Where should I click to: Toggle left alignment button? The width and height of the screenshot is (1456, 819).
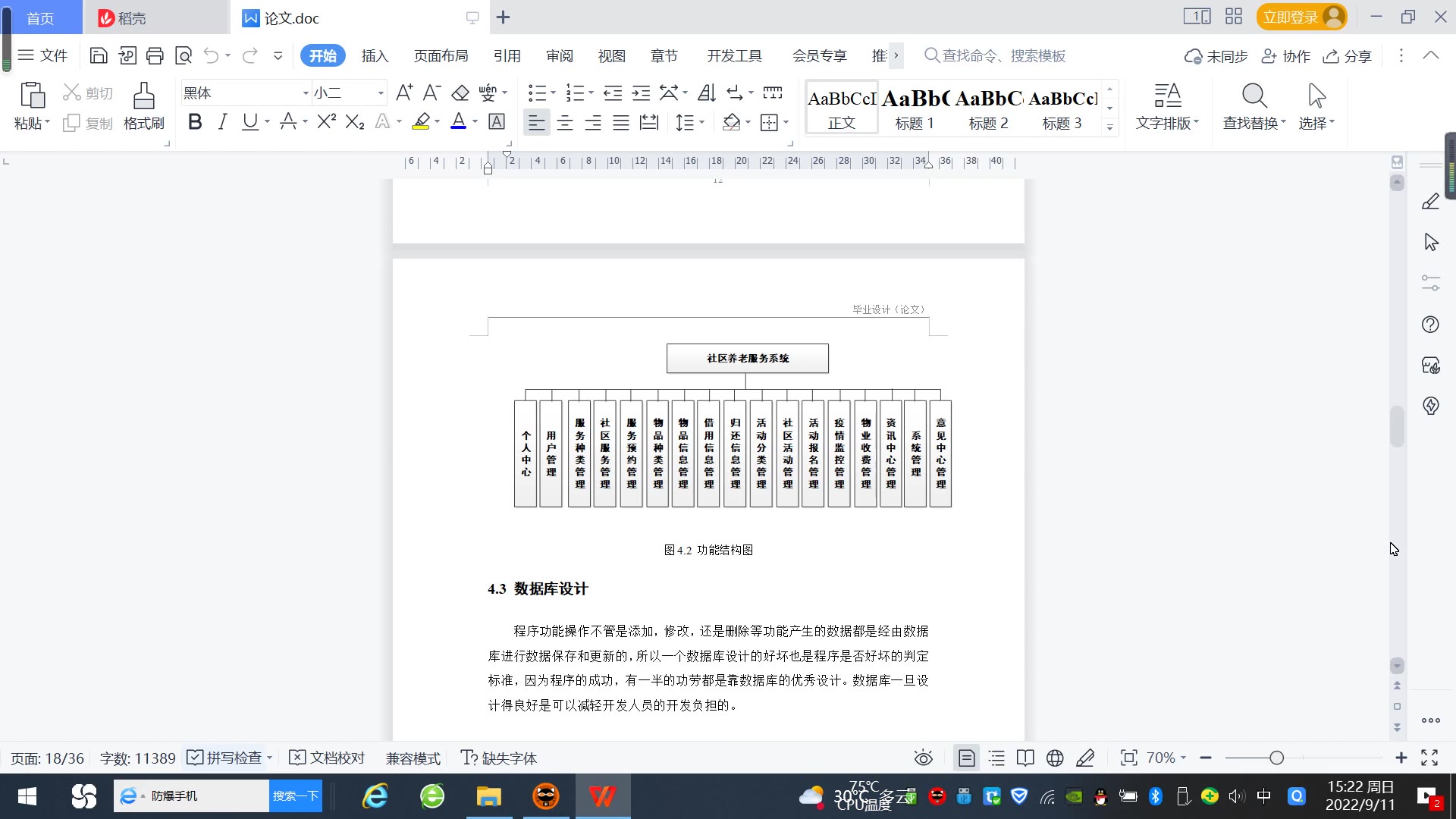(537, 122)
